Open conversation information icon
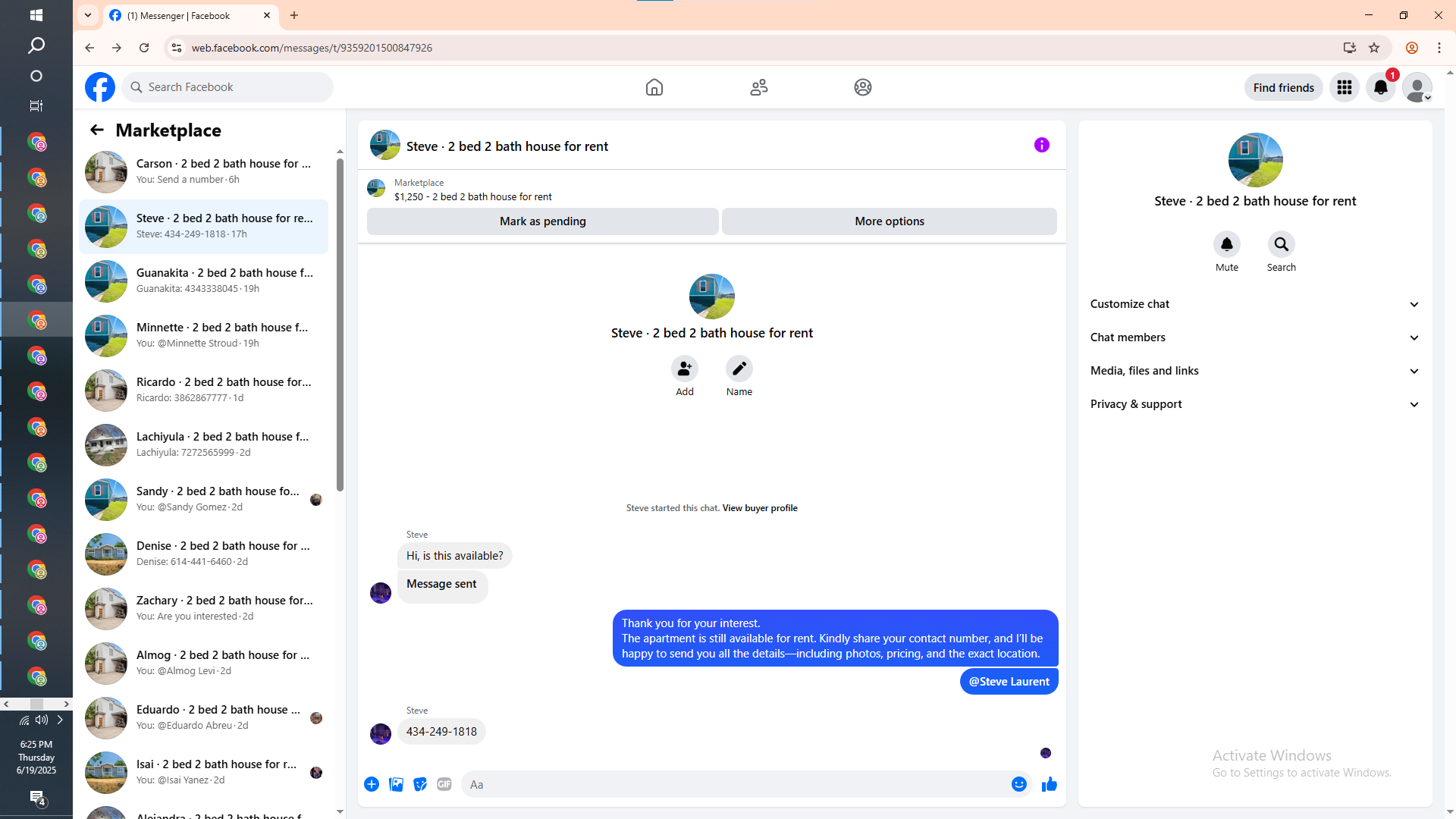Viewport: 1456px width, 819px height. click(x=1042, y=145)
